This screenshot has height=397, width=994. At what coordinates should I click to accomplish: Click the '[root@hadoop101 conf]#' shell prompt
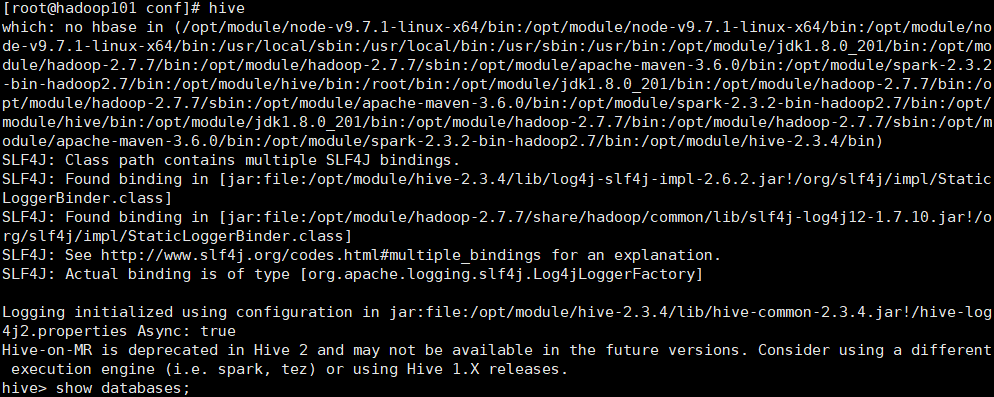[x=101, y=8]
